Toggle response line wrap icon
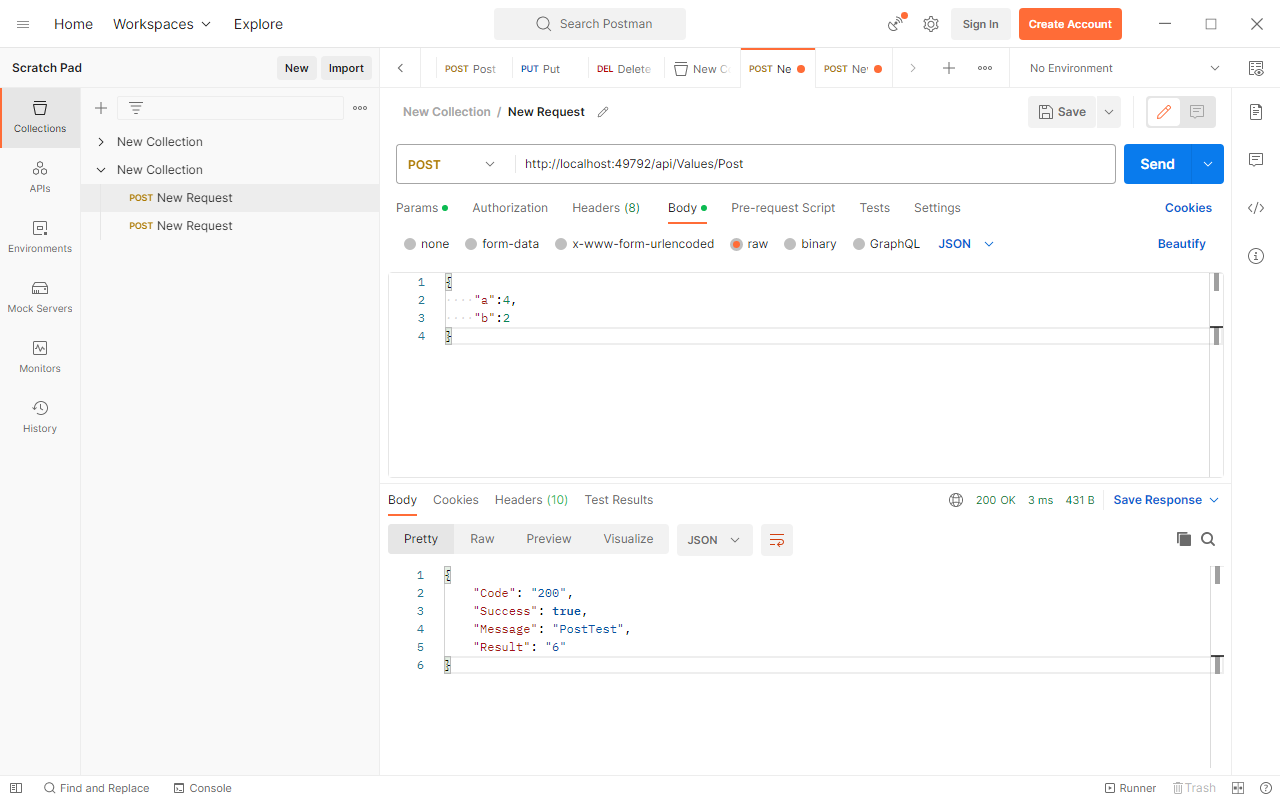The image size is (1280, 800). point(777,540)
